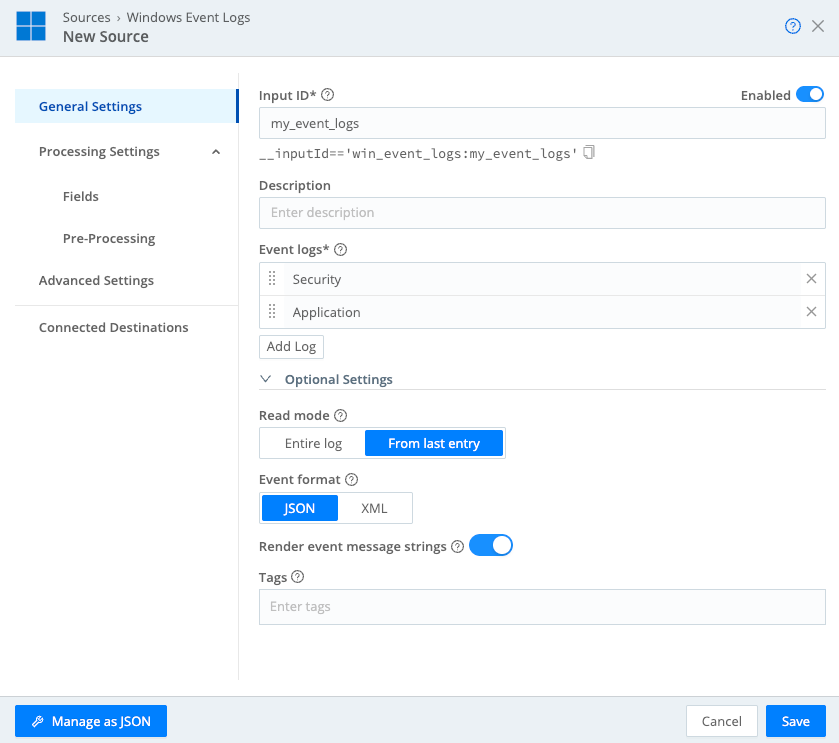Save the new source
Image resolution: width=839 pixels, height=743 pixels.
click(795, 720)
